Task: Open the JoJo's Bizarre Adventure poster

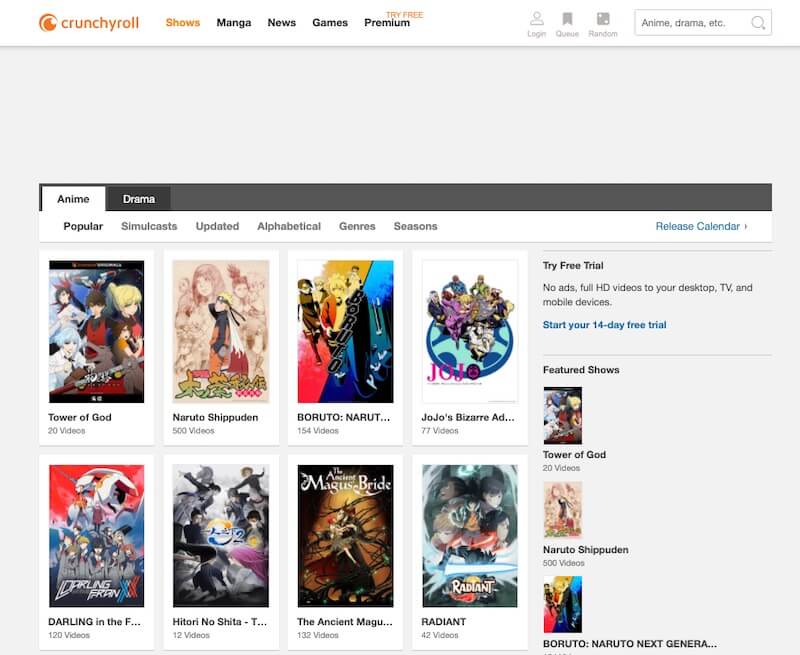Action: point(470,332)
